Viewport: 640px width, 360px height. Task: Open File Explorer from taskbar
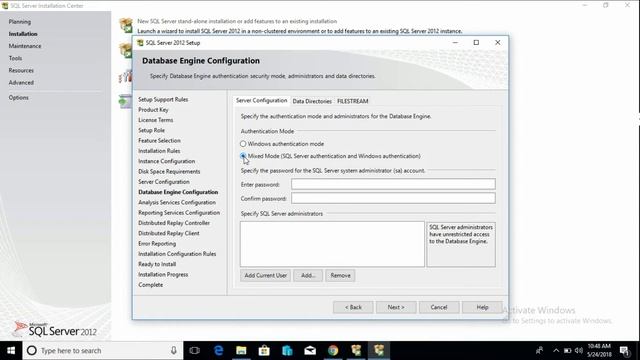tap(241, 351)
